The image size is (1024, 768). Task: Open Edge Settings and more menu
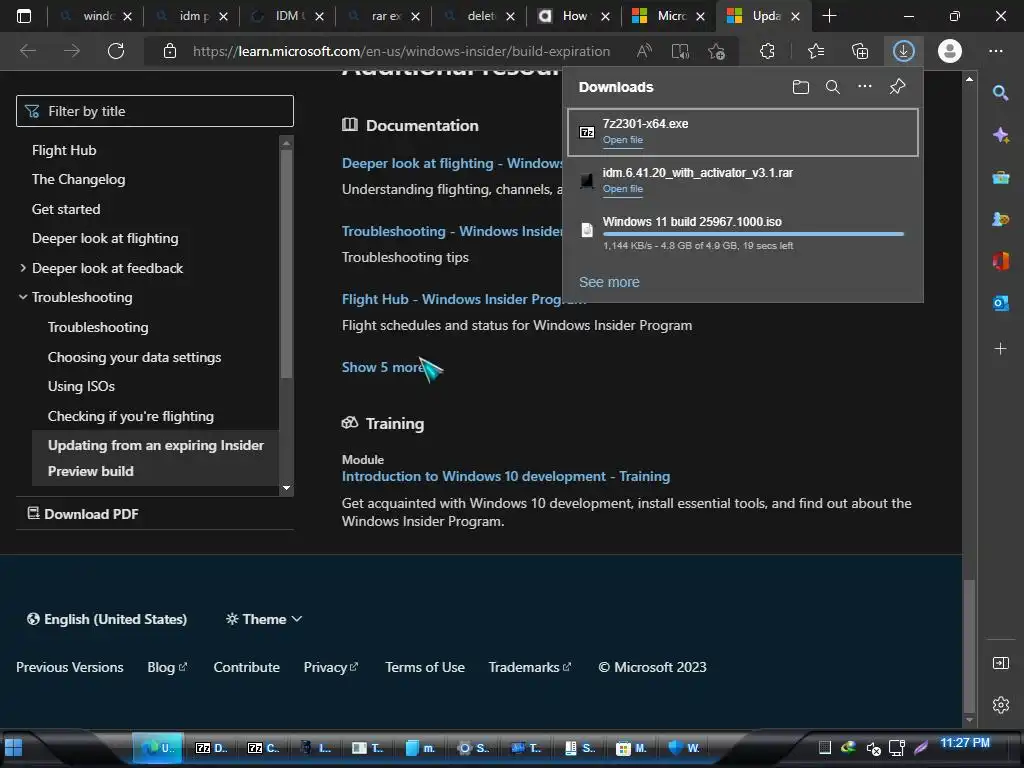coord(995,51)
